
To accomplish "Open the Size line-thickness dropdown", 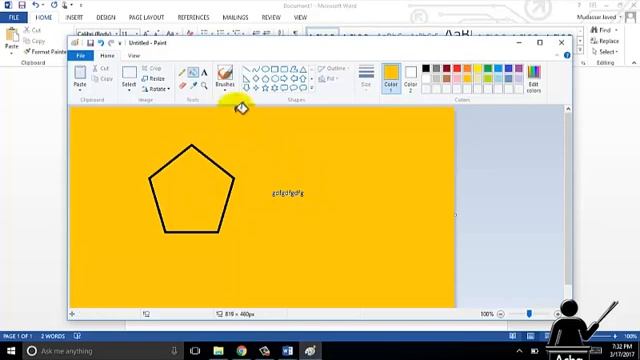I will (366, 77).
